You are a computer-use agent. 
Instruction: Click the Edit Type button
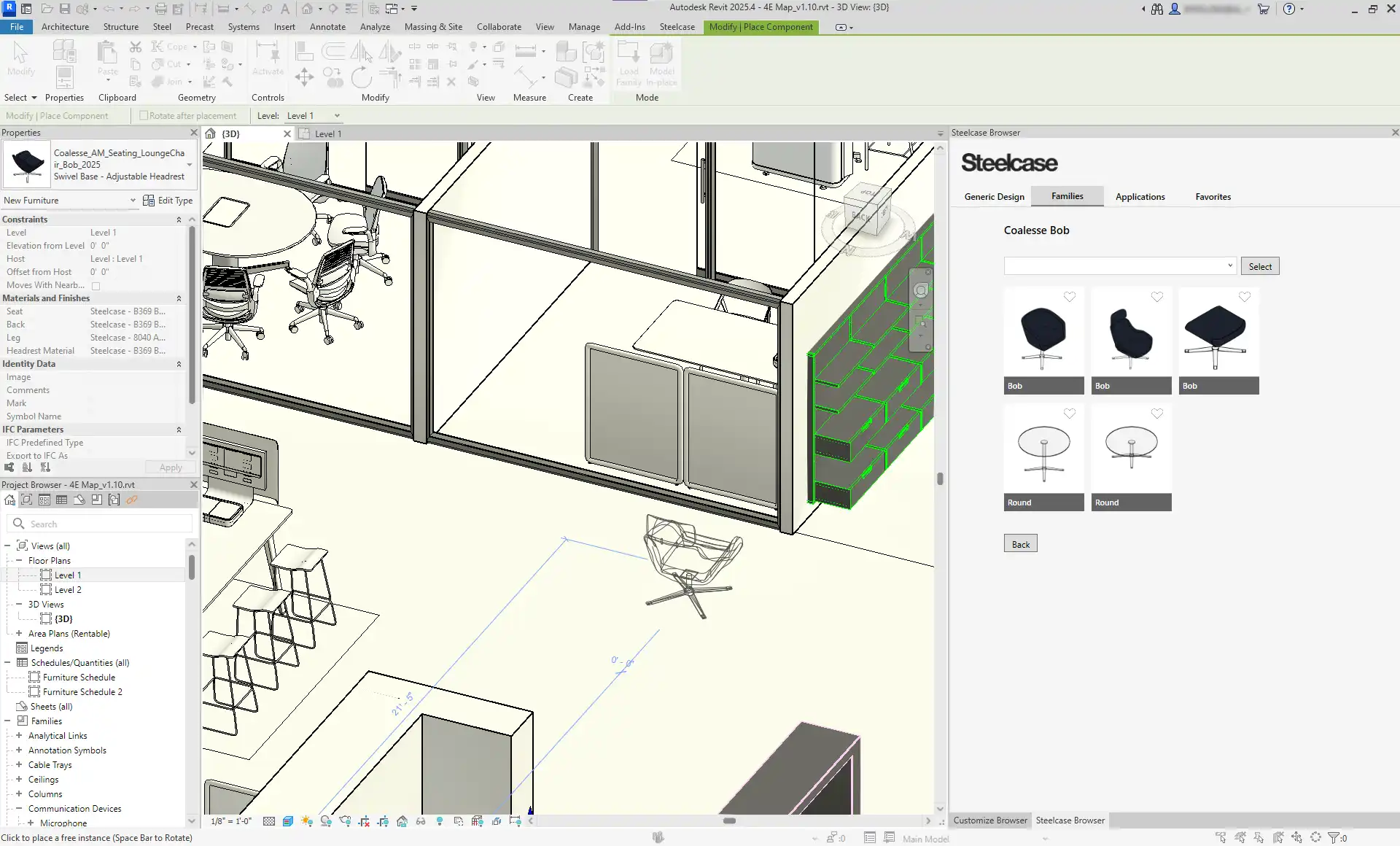pos(168,201)
